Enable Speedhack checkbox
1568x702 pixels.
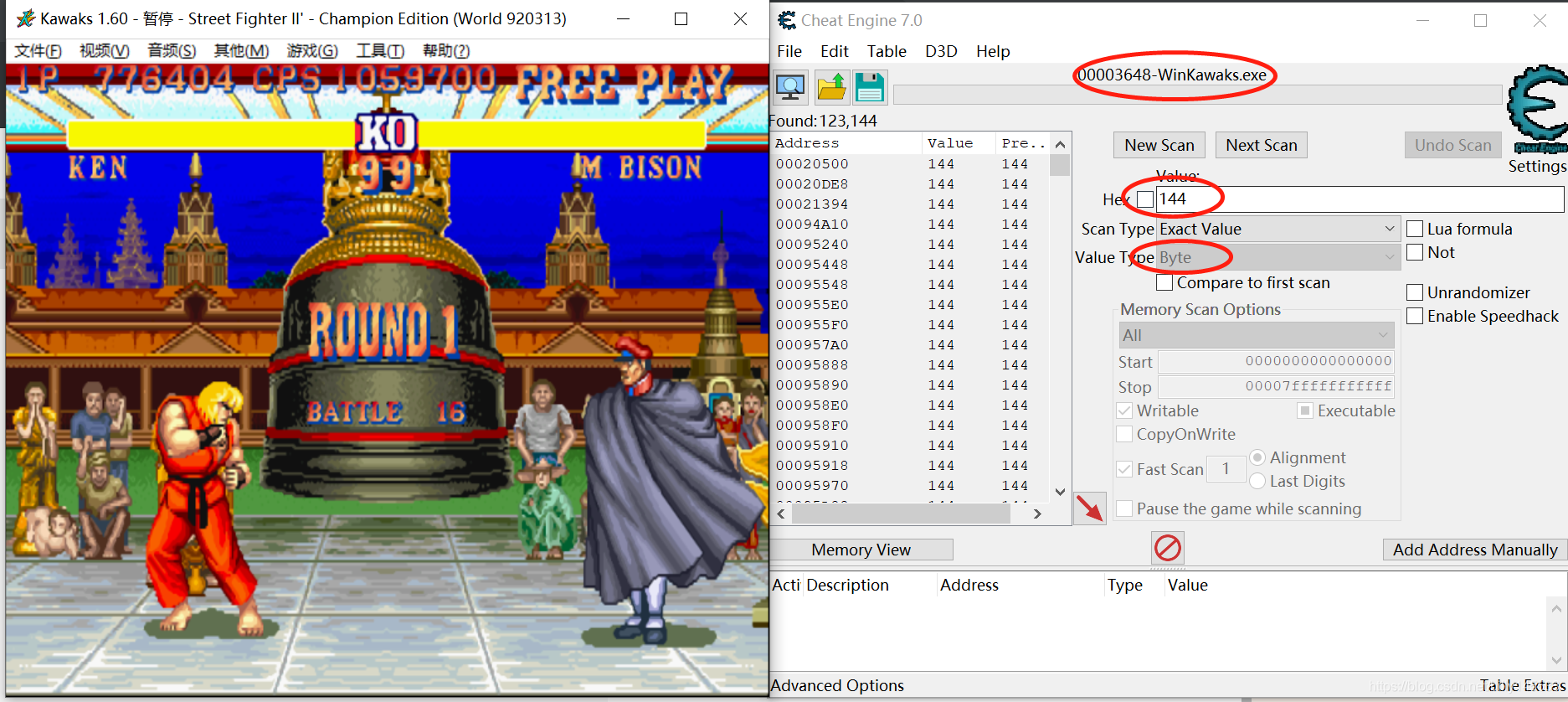click(1415, 316)
